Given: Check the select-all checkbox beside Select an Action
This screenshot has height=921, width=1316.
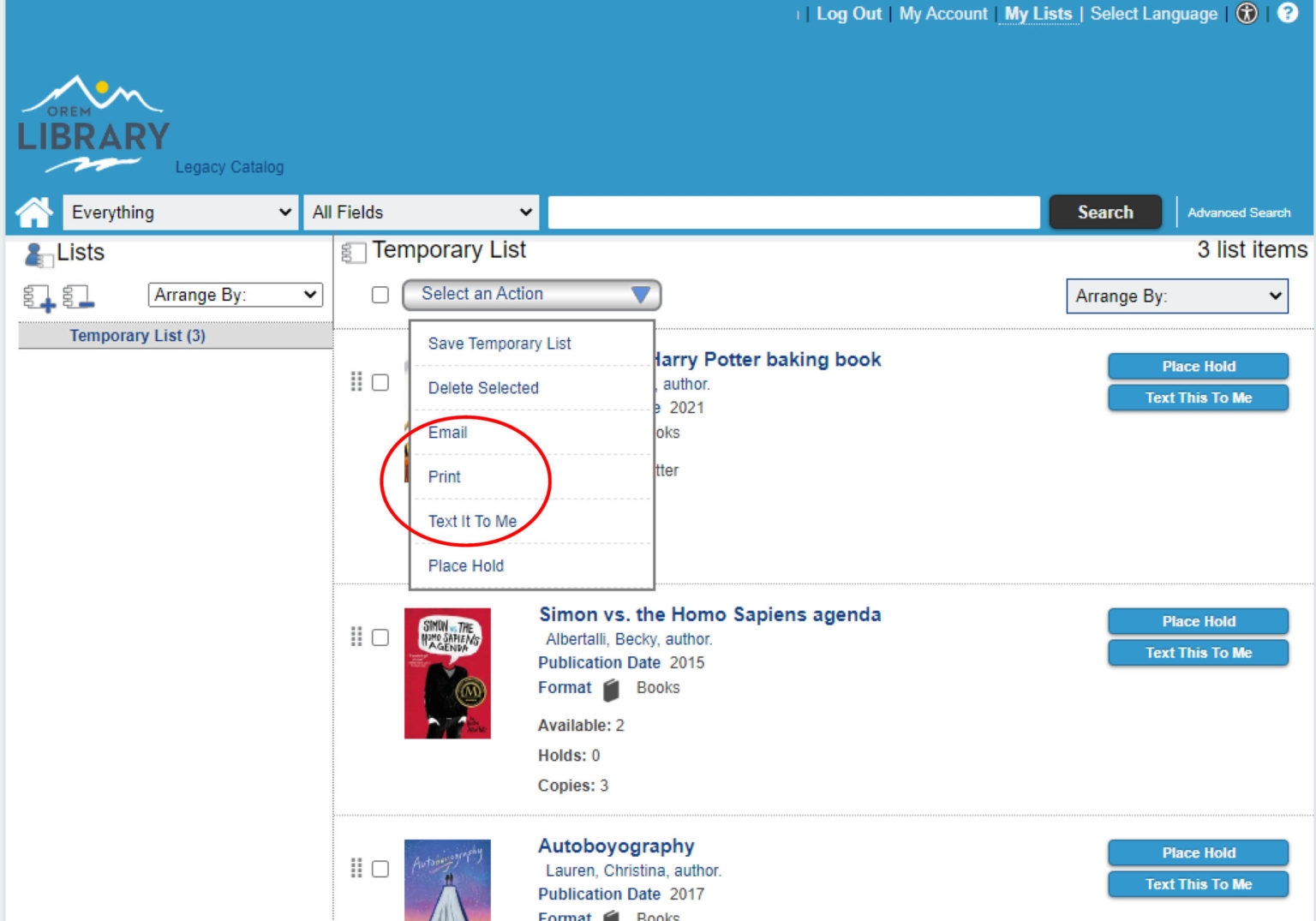Looking at the screenshot, I should click(x=380, y=295).
